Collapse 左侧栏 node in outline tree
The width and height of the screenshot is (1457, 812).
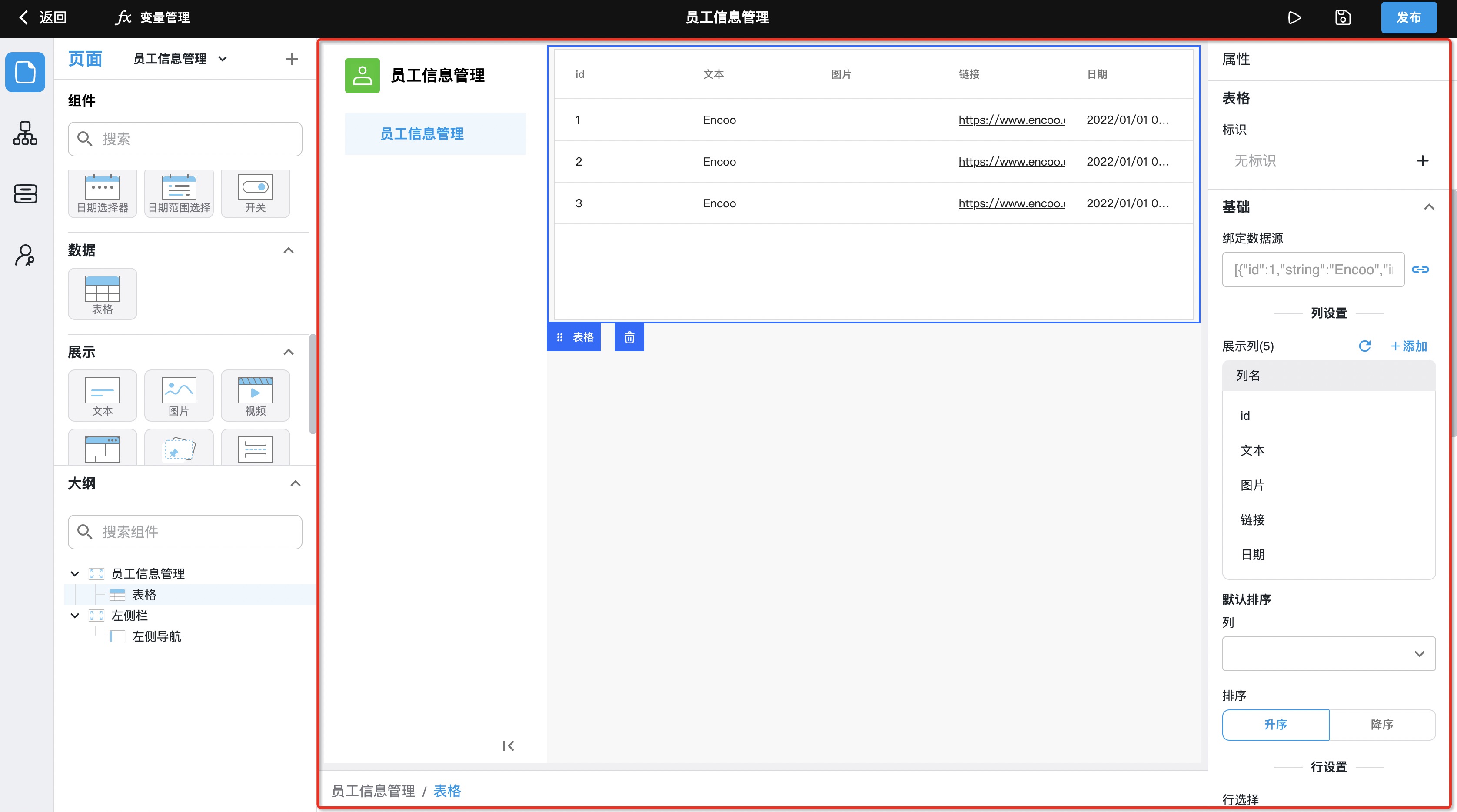pos(75,616)
